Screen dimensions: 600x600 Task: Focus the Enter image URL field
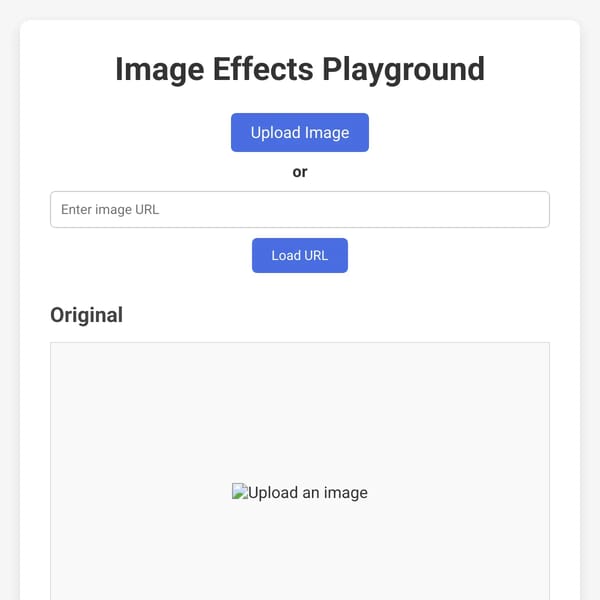tap(300, 209)
